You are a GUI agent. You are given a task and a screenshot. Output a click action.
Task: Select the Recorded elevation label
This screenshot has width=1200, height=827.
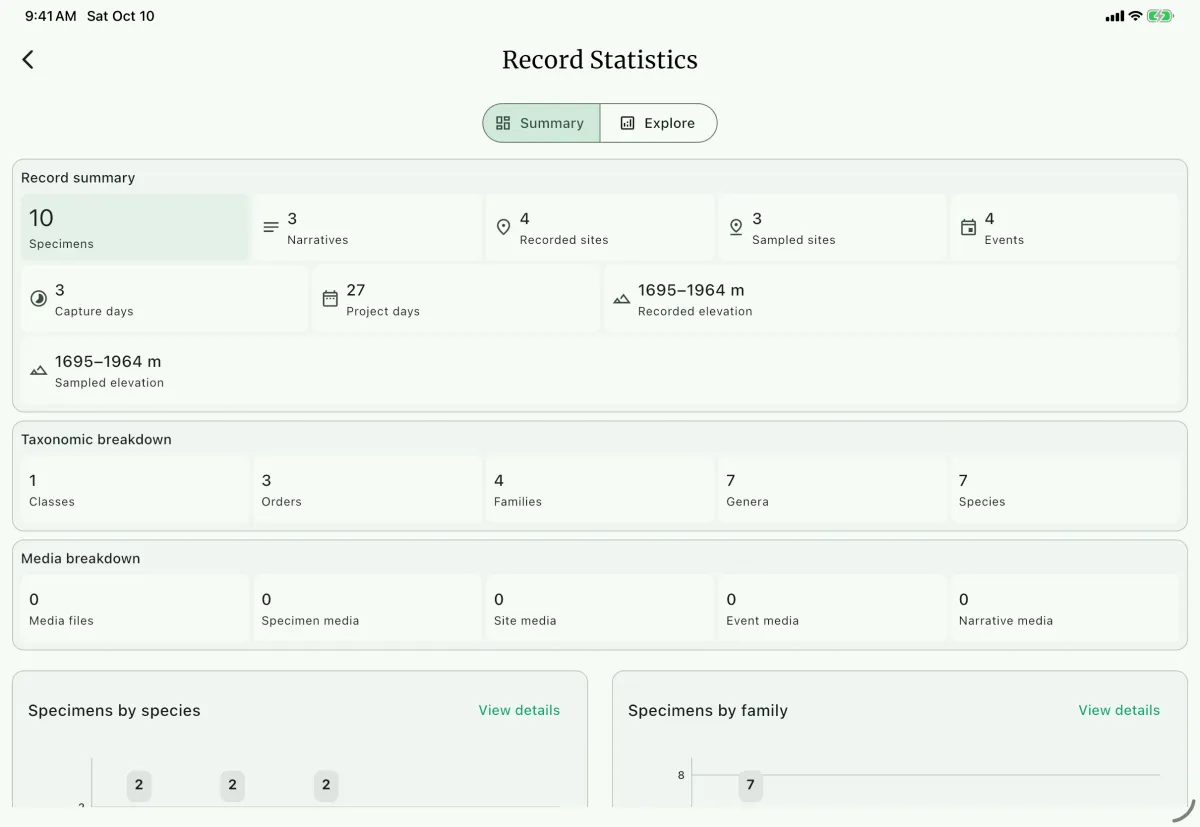click(x=695, y=311)
